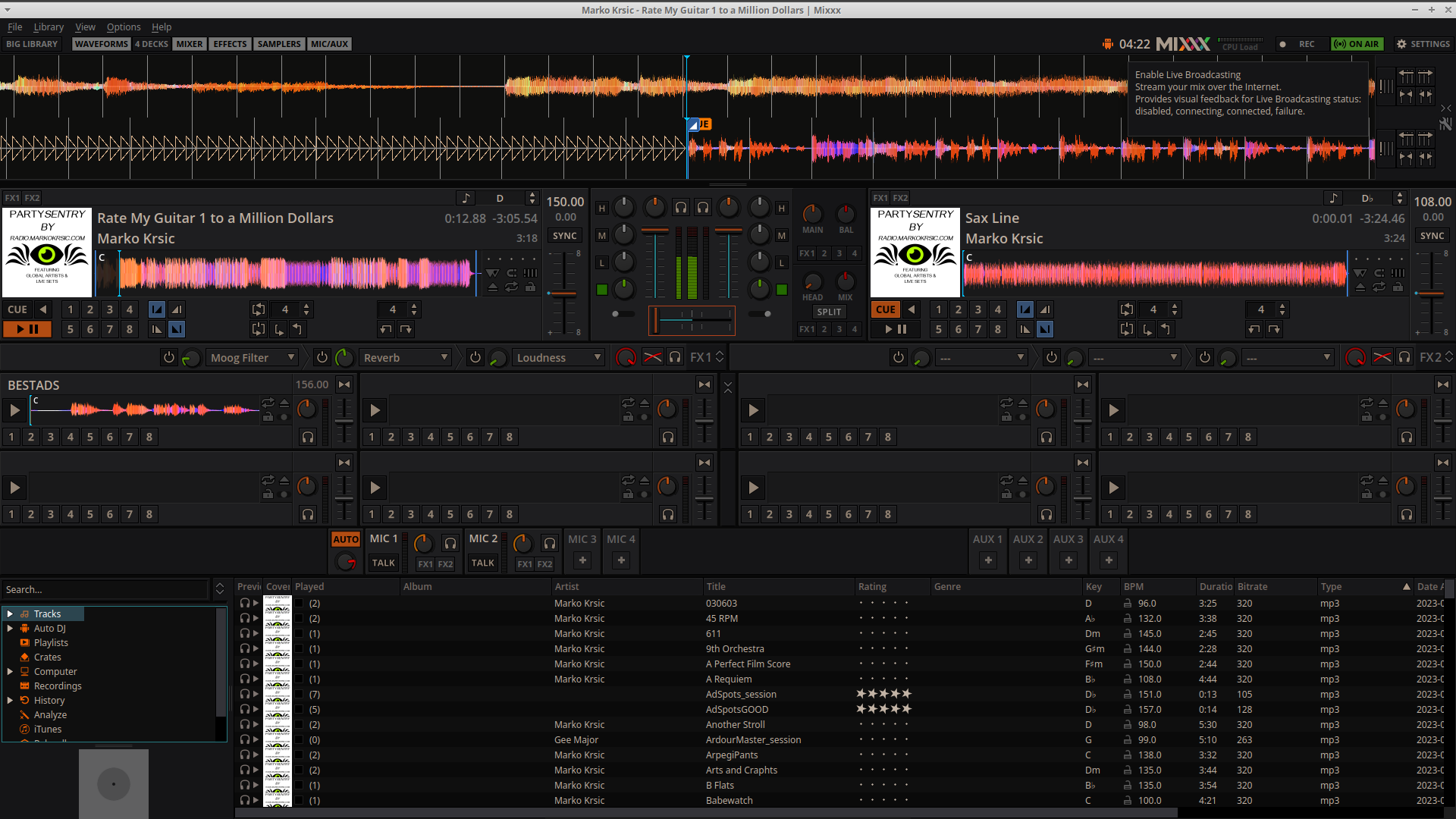The width and height of the screenshot is (1456, 819).
Task: Select Analyze in library sidebar
Action: [50, 714]
